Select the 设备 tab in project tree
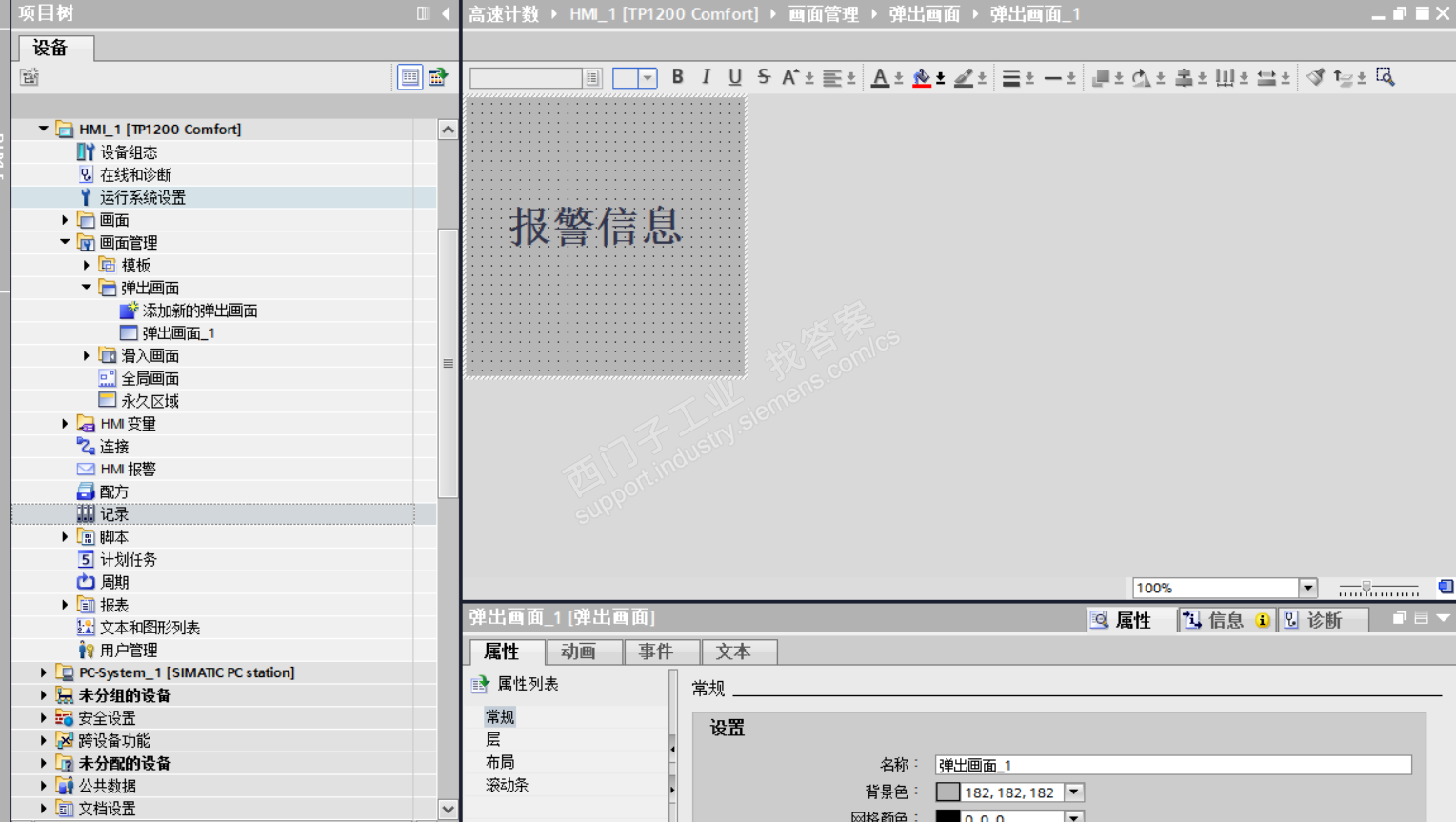 pyautogui.click(x=55, y=48)
